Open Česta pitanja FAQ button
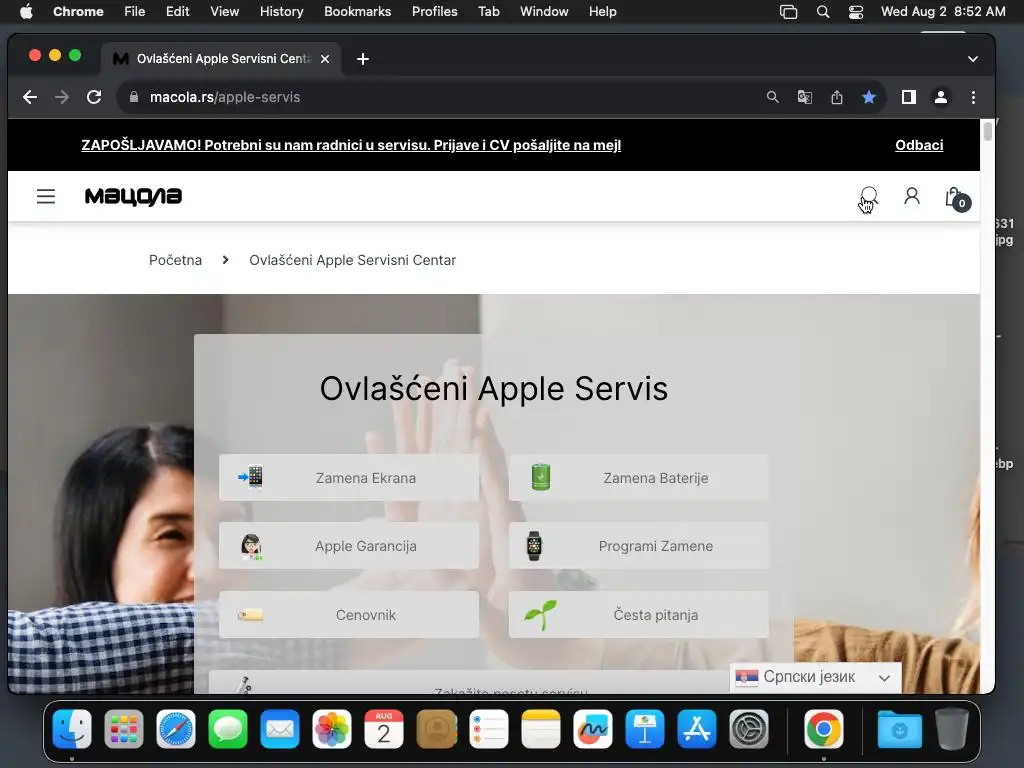The image size is (1024, 768). point(639,615)
